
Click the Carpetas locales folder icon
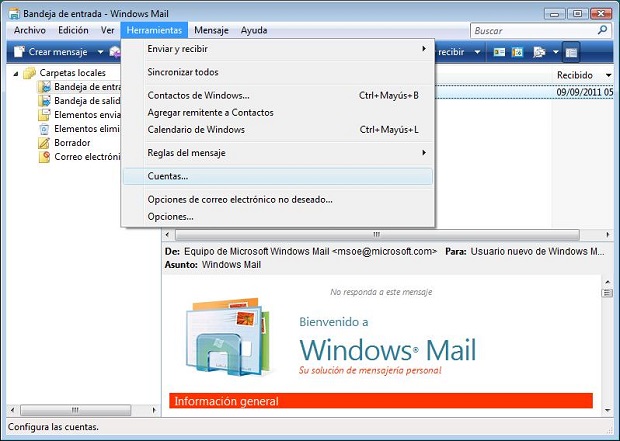pos(29,73)
